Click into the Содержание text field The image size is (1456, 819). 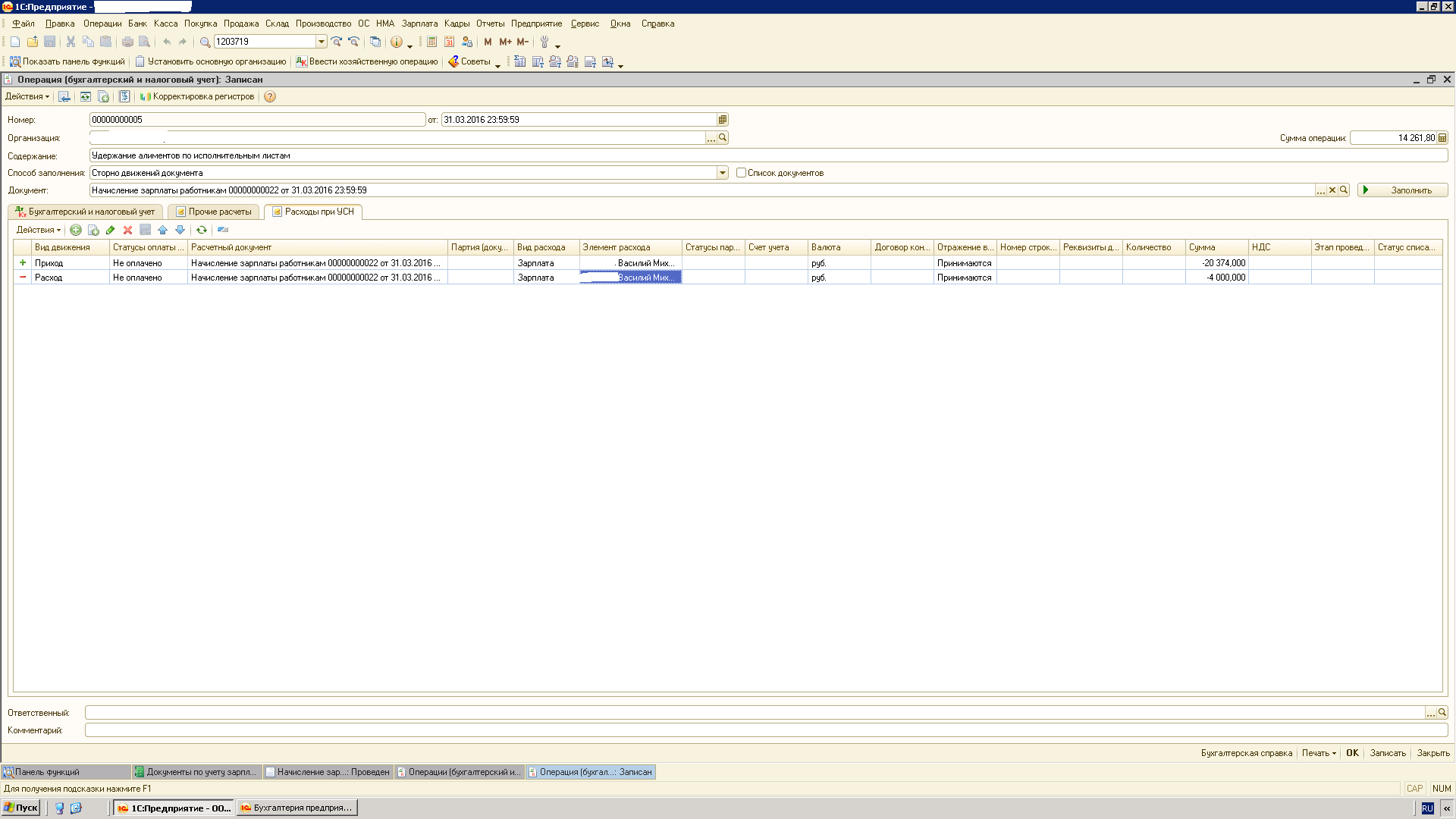coord(768,155)
